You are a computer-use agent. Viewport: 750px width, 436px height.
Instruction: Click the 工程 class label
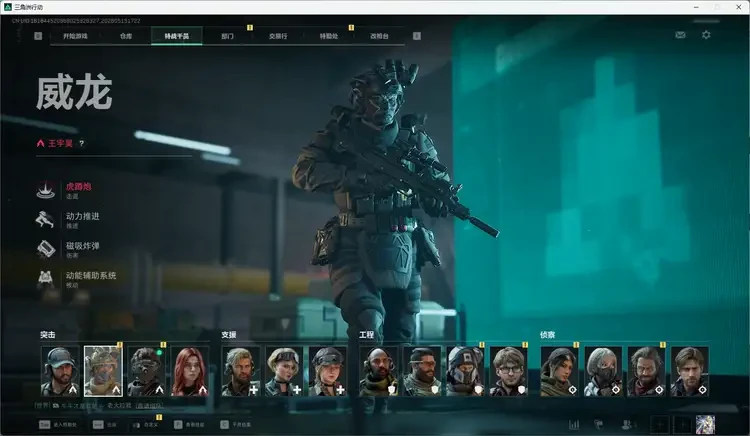[x=366, y=335]
